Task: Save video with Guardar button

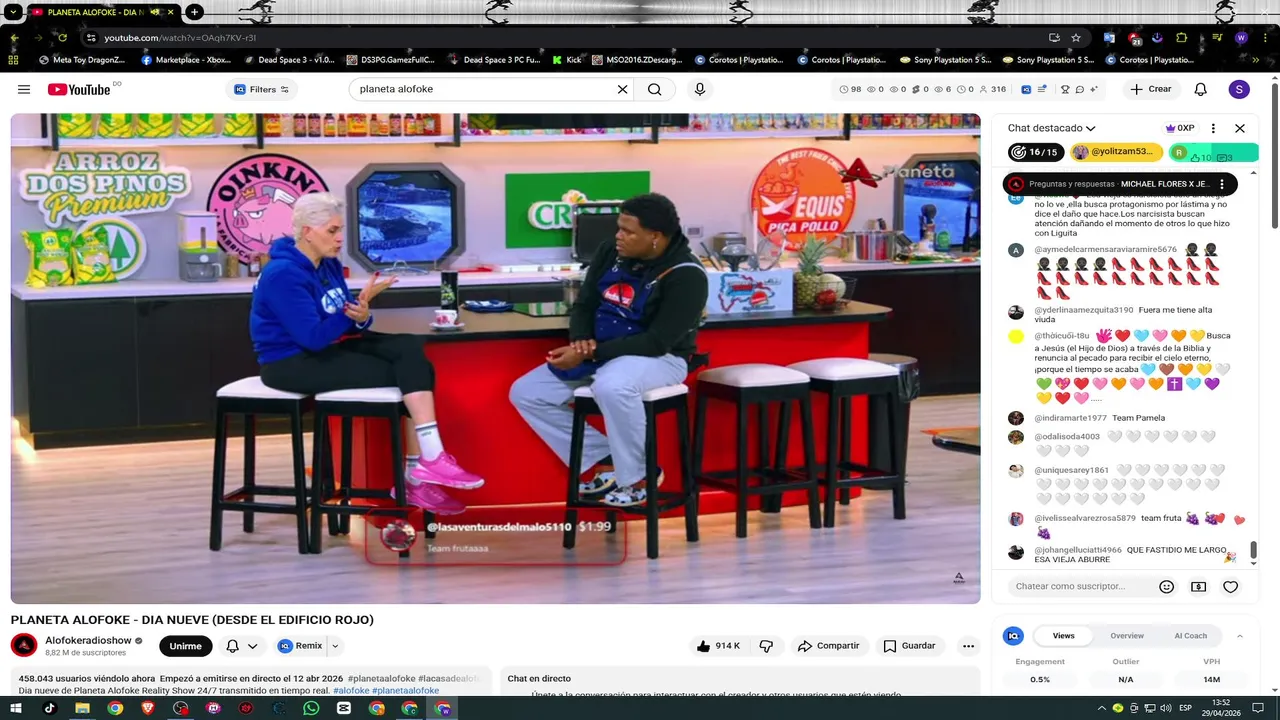Action: [909, 646]
